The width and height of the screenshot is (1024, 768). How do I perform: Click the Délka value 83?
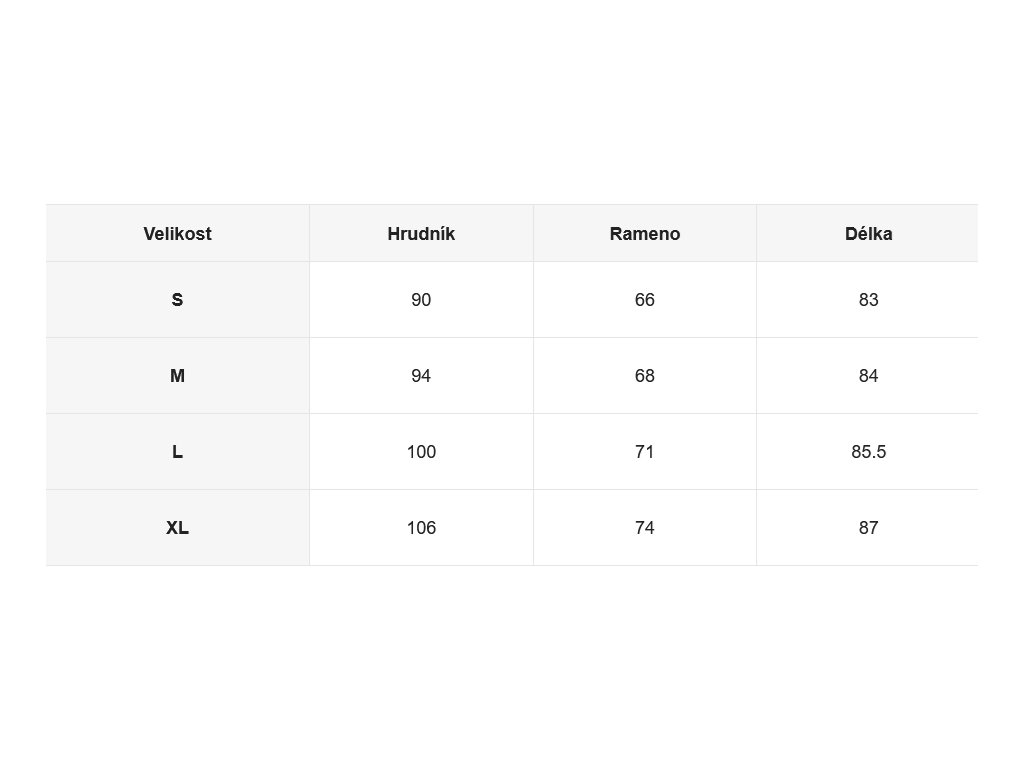(869, 300)
